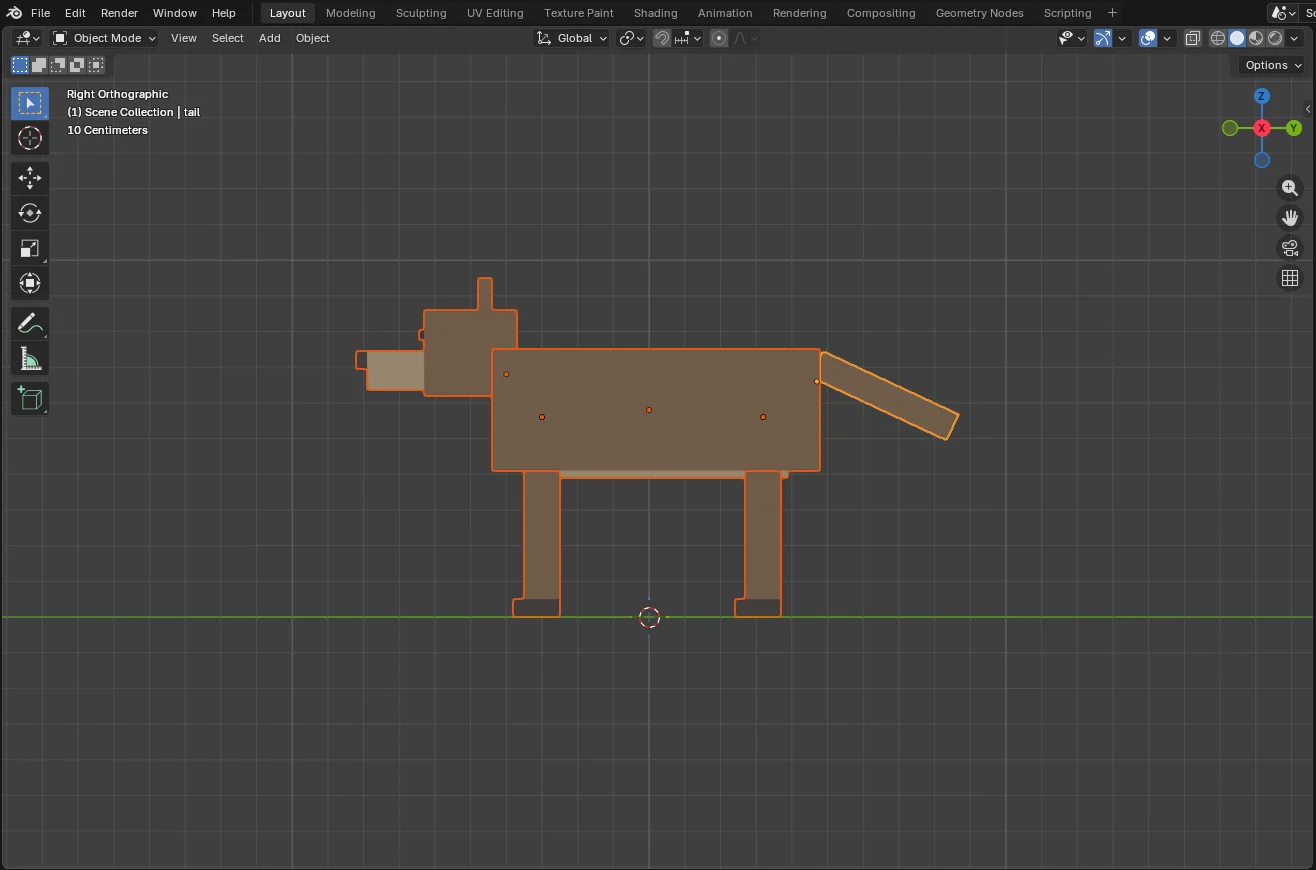
Task: Set selection mode to Extend
Action: tap(39, 65)
